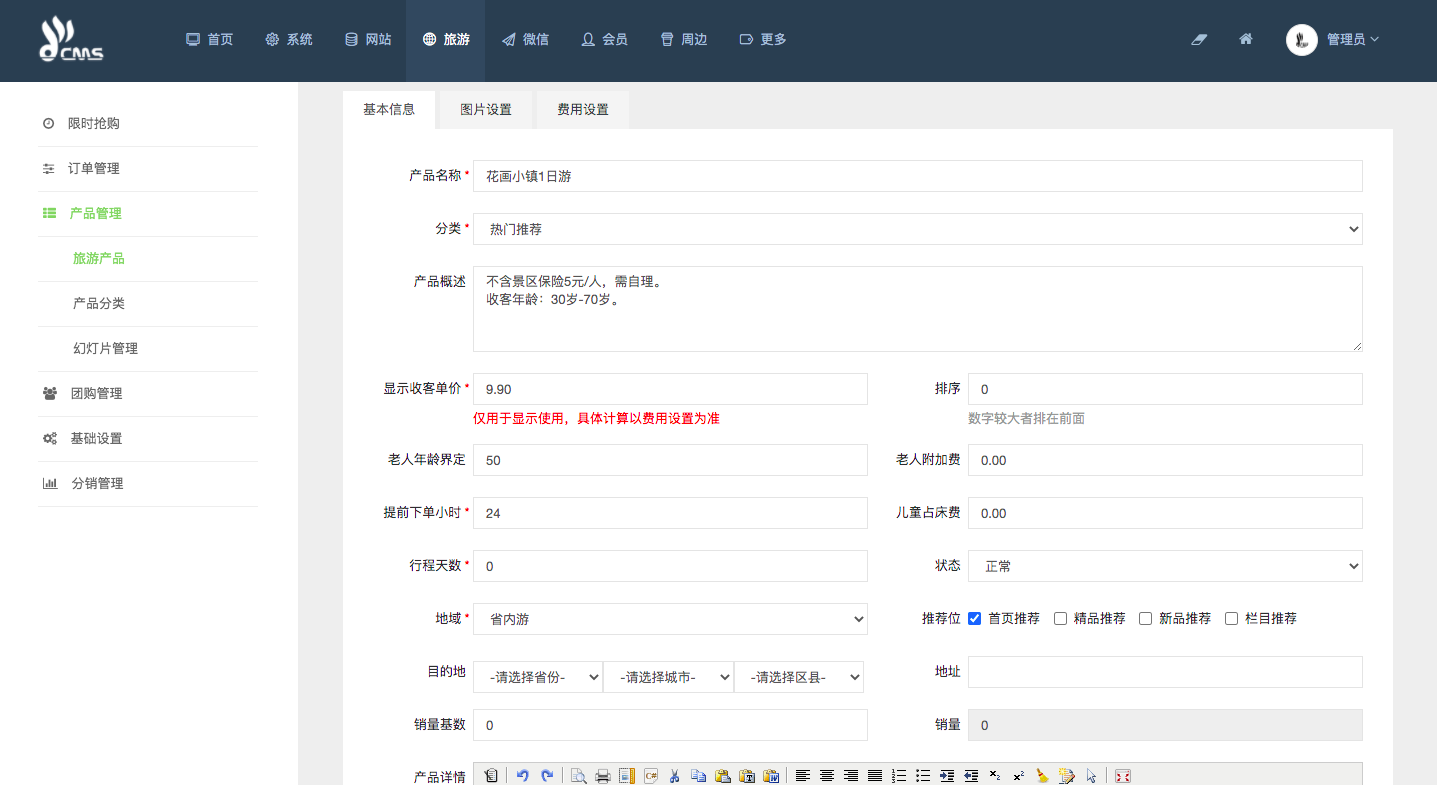Screen dimensions: 1437x785
Task: Tick the 新品推荐 checkbox
Action: click(x=1146, y=619)
